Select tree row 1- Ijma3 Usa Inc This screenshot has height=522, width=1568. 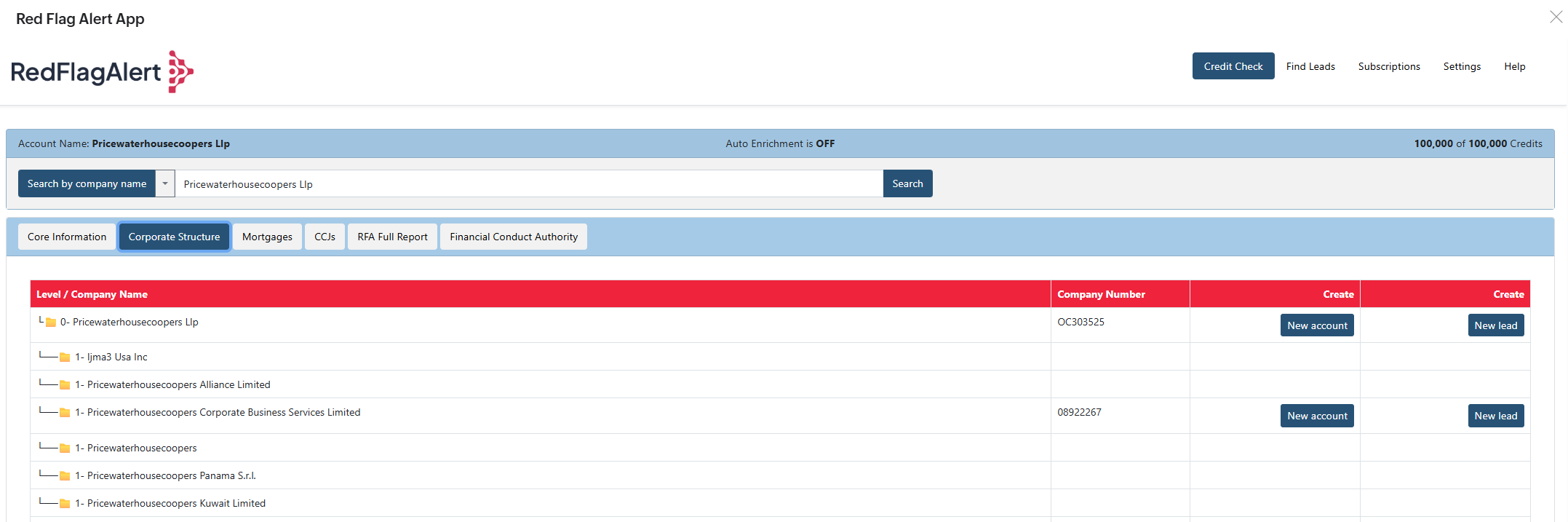pos(780,357)
